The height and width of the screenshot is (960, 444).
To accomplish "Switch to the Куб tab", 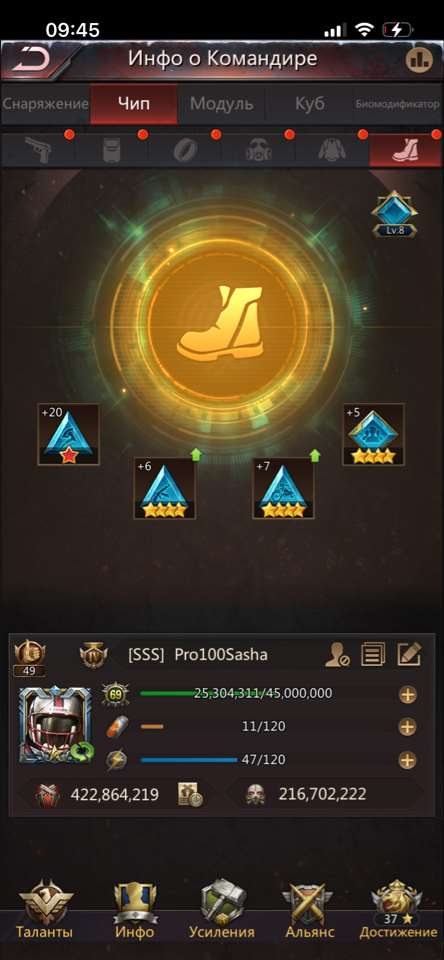I will 309,103.
